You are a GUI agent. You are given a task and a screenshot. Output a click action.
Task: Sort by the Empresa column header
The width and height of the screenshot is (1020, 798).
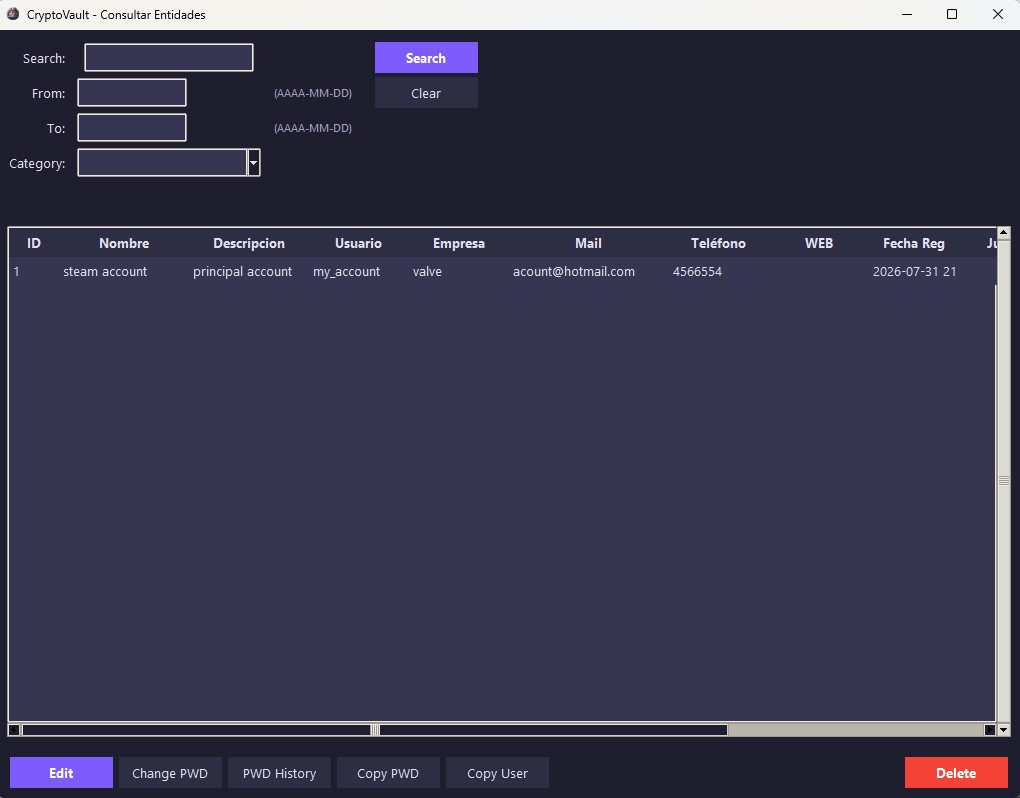(459, 243)
